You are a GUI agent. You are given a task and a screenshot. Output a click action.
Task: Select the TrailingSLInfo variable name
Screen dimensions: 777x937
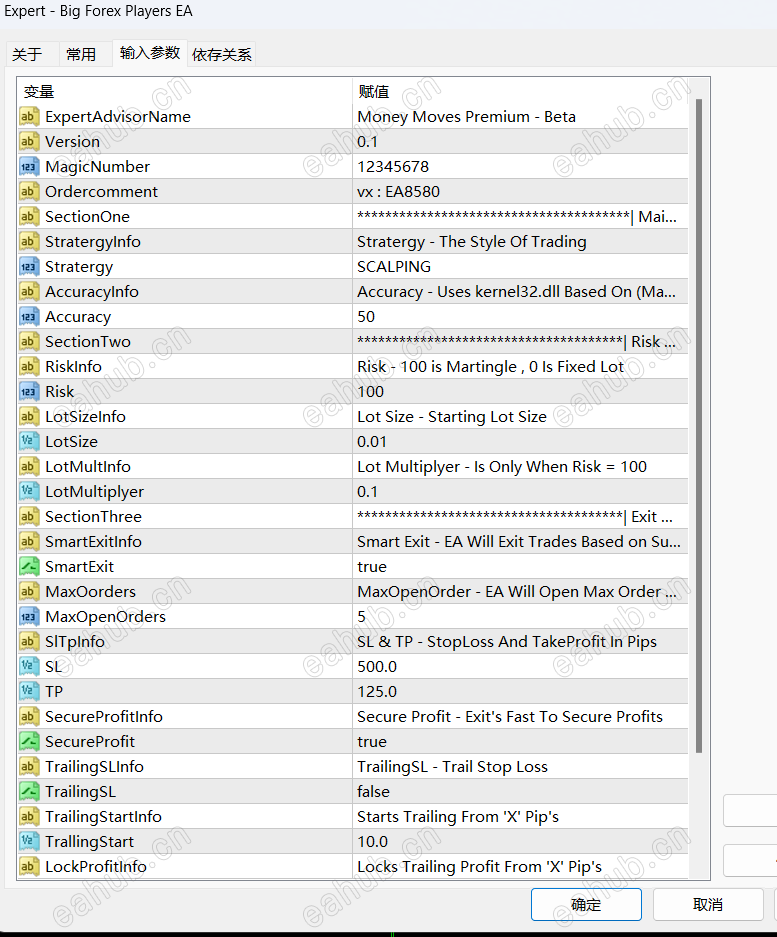coord(94,767)
